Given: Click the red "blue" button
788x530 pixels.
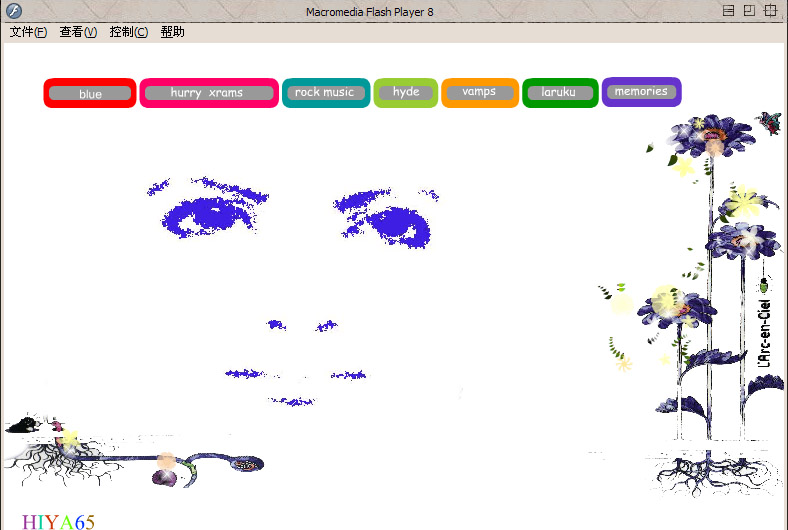Looking at the screenshot, I should [x=90, y=93].
